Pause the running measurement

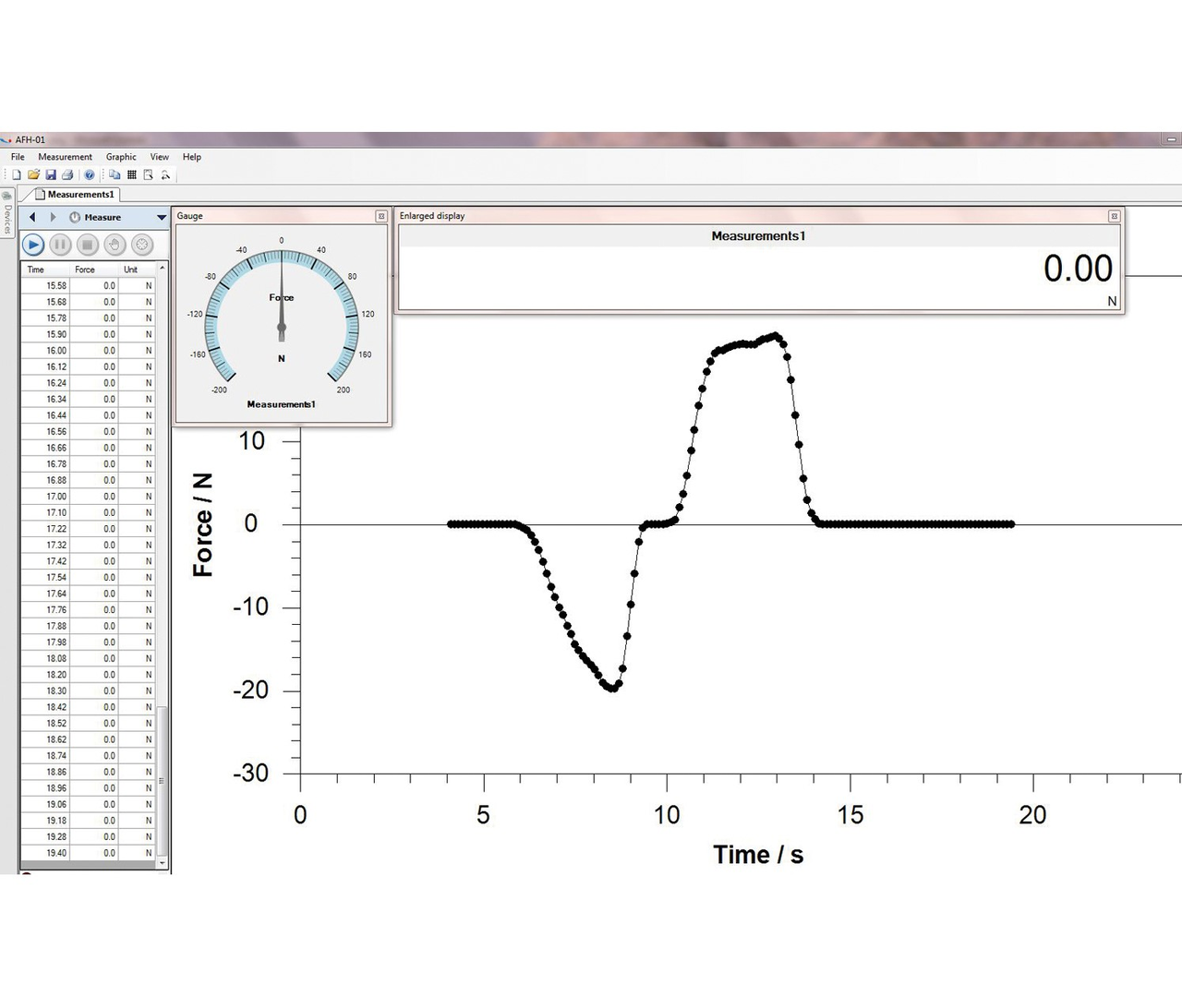tap(60, 245)
